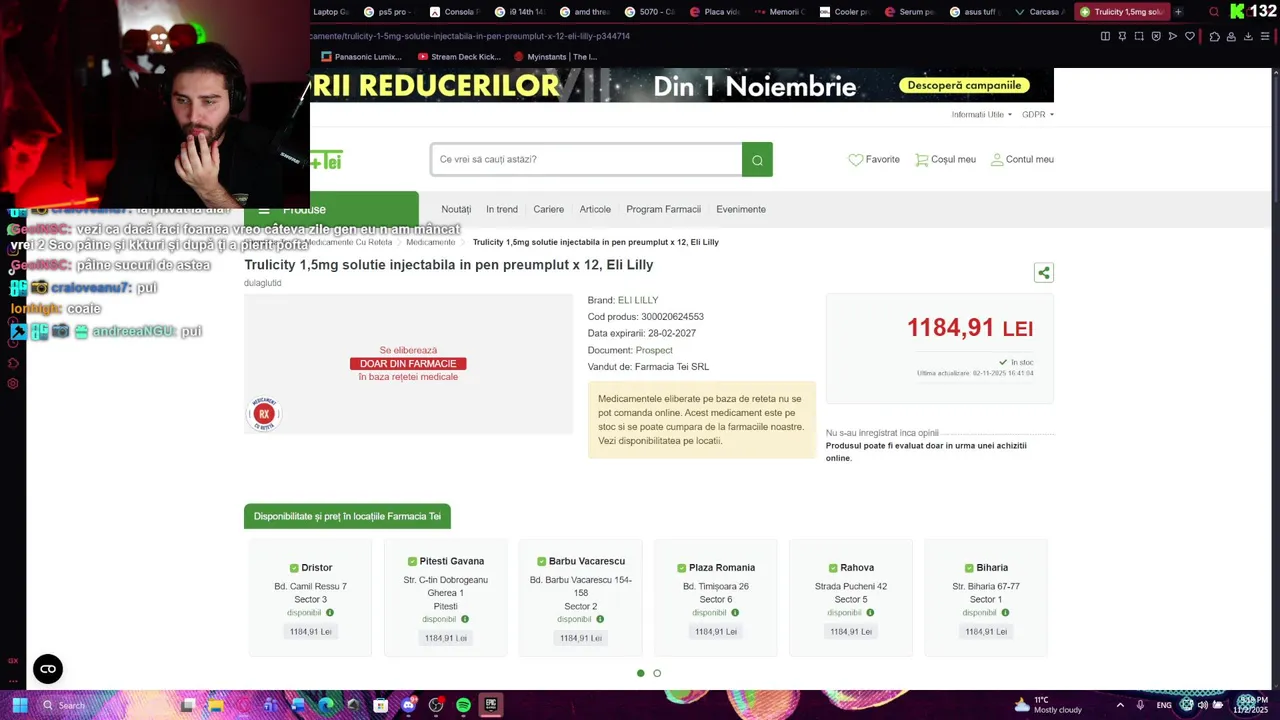Open Spotify from the taskbar
1280x720 pixels.
point(463,705)
